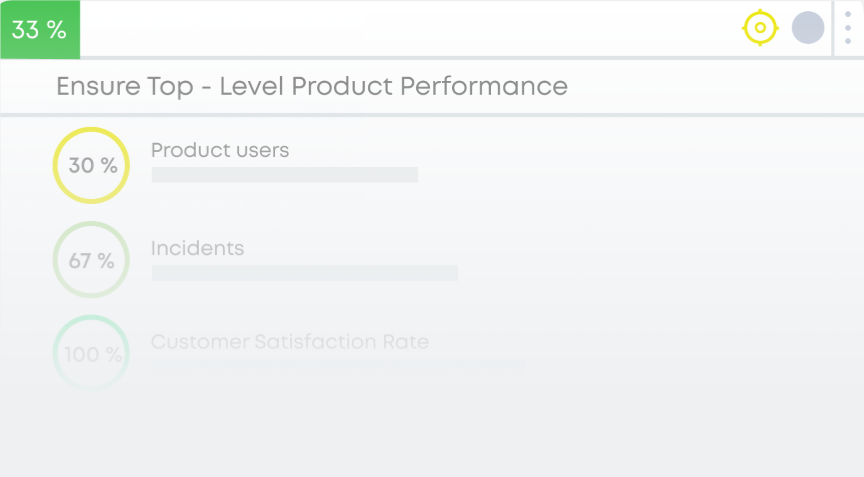The width and height of the screenshot is (864, 477).
Task: Click the gray bar under Product users
Action: tap(284, 175)
